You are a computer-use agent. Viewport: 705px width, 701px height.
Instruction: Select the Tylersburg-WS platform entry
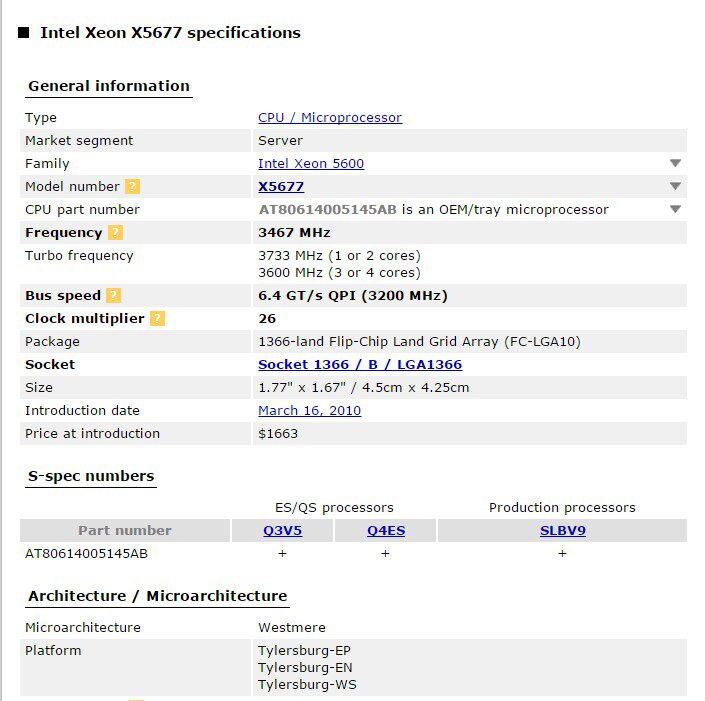(308, 684)
